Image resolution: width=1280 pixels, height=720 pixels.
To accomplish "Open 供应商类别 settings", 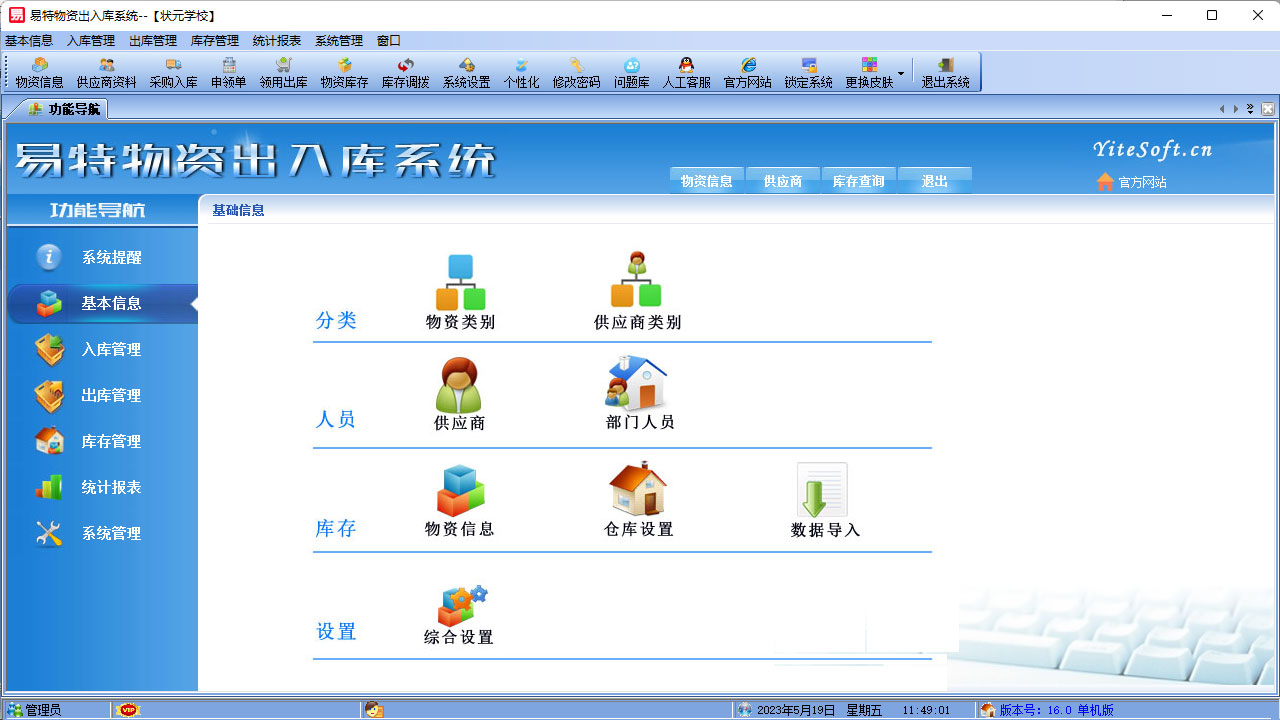I will point(636,290).
